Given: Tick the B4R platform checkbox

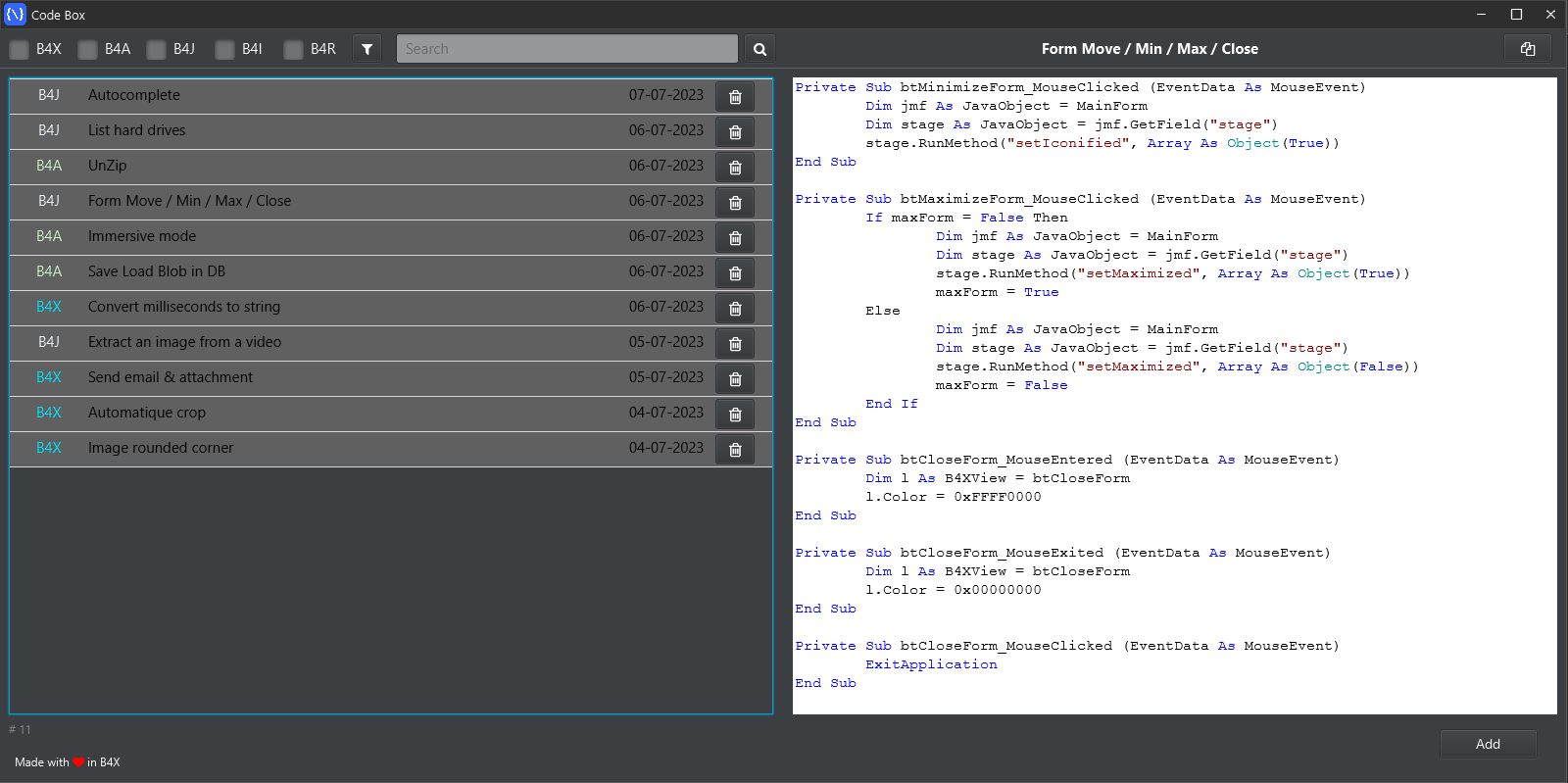Looking at the screenshot, I should coord(294,50).
